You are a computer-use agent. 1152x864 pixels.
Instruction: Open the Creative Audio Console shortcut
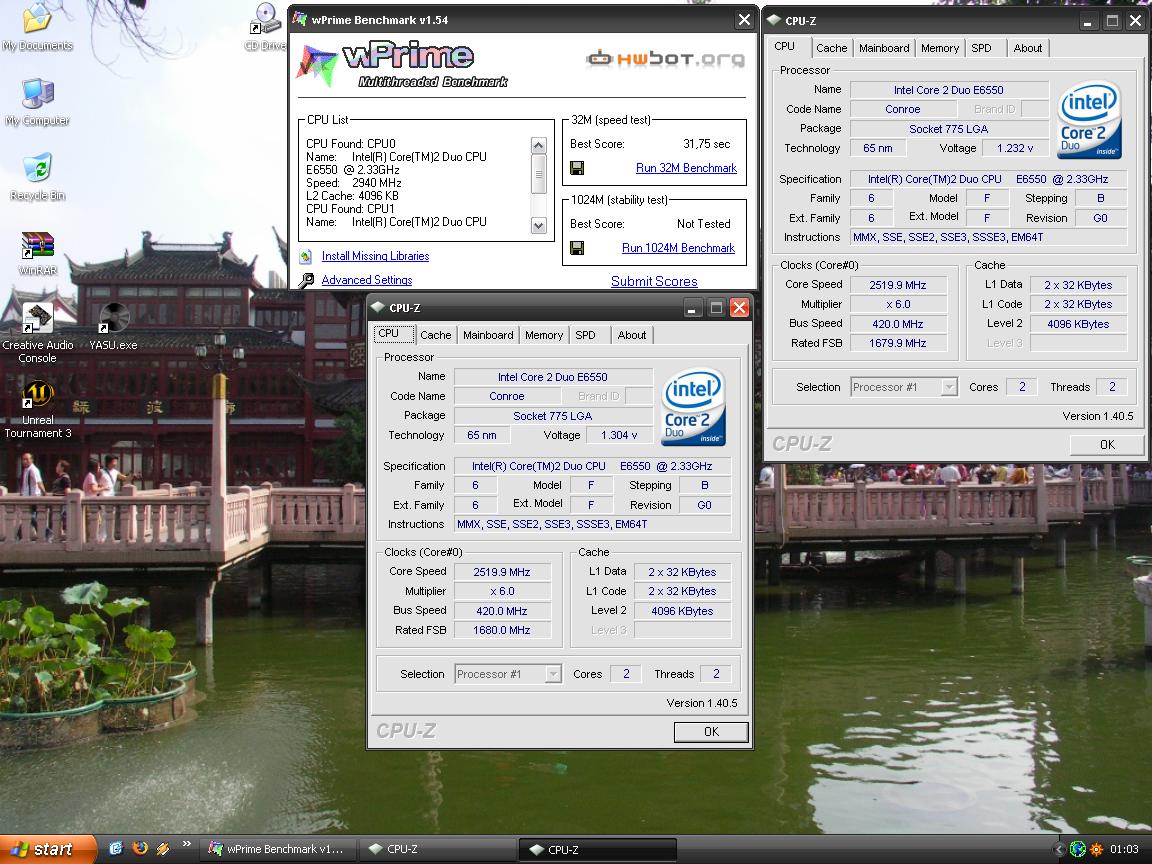tap(37, 334)
